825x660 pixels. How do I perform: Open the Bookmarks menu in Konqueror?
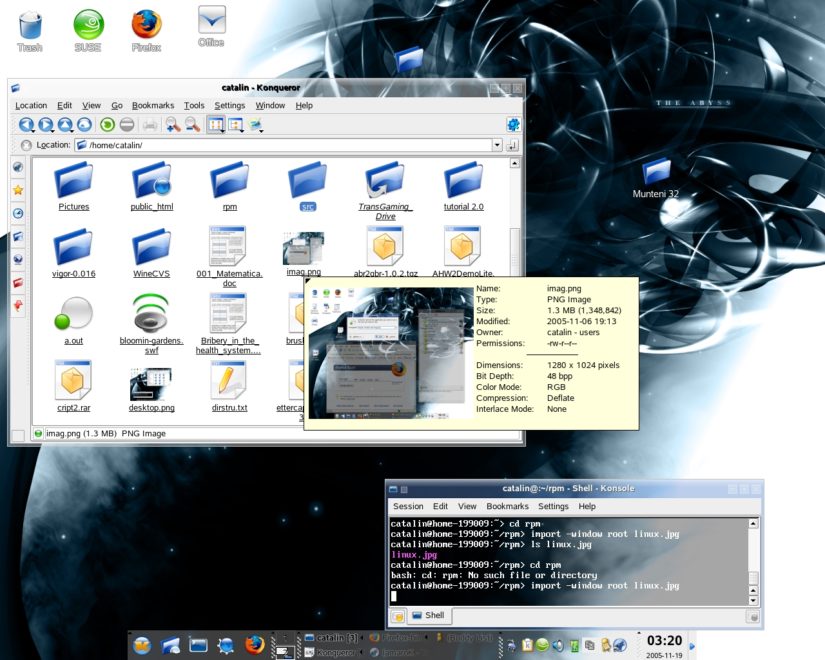pos(153,105)
